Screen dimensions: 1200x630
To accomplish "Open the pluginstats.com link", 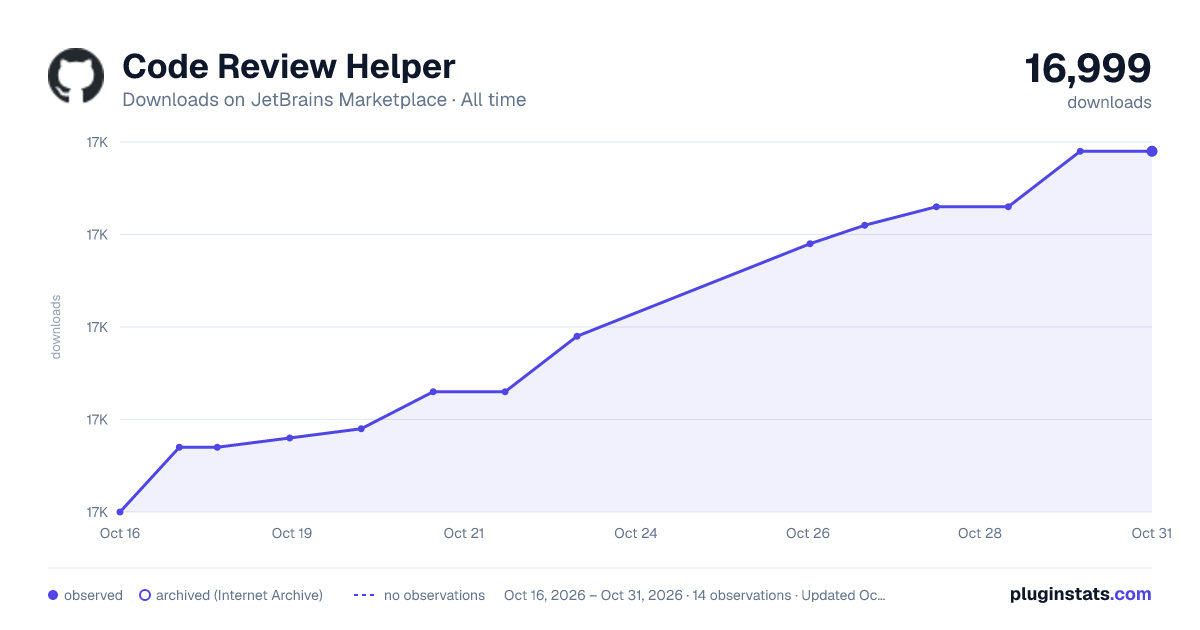I will 1080,594.
